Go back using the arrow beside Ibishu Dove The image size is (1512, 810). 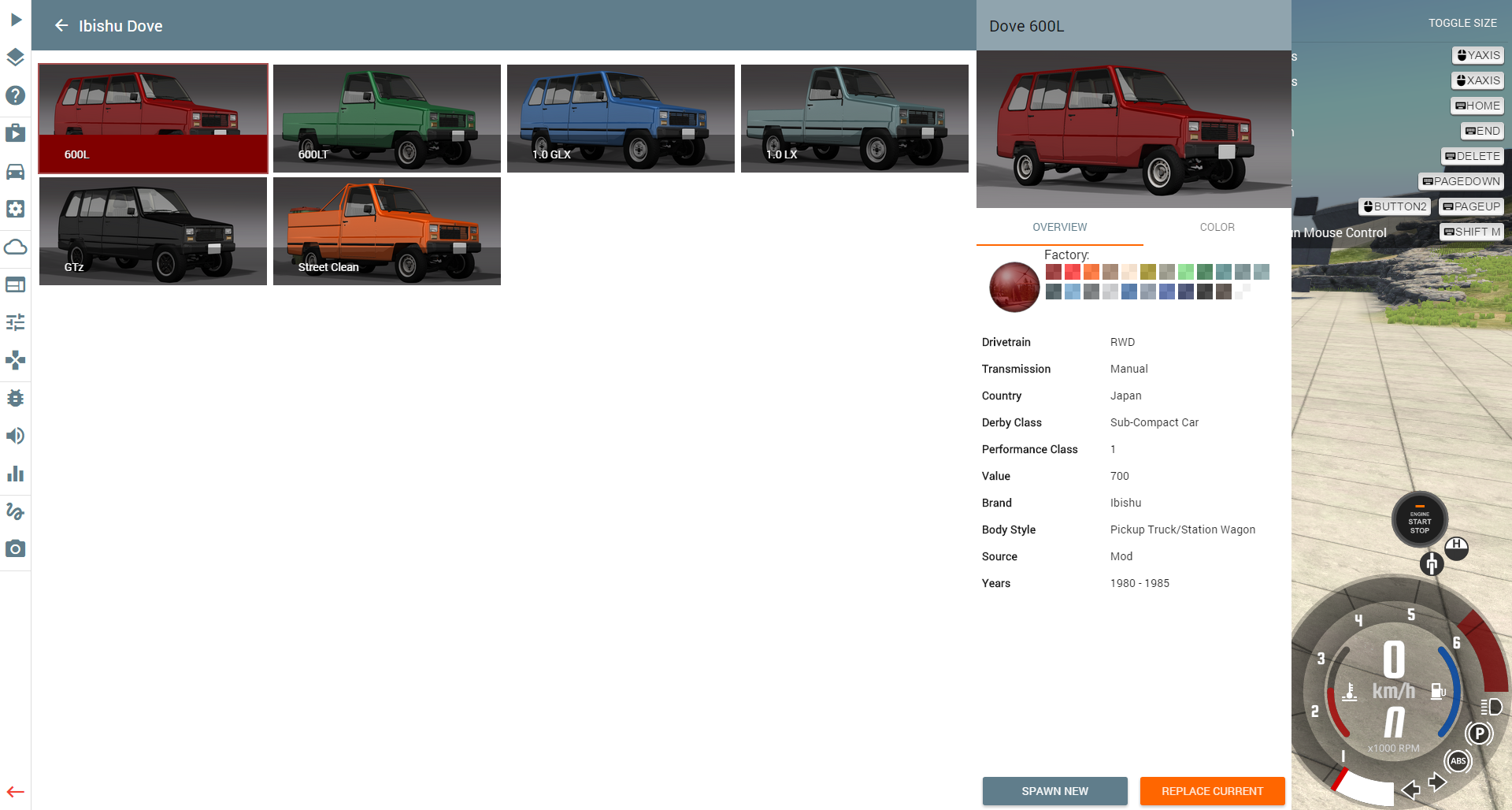coord(61,26)
